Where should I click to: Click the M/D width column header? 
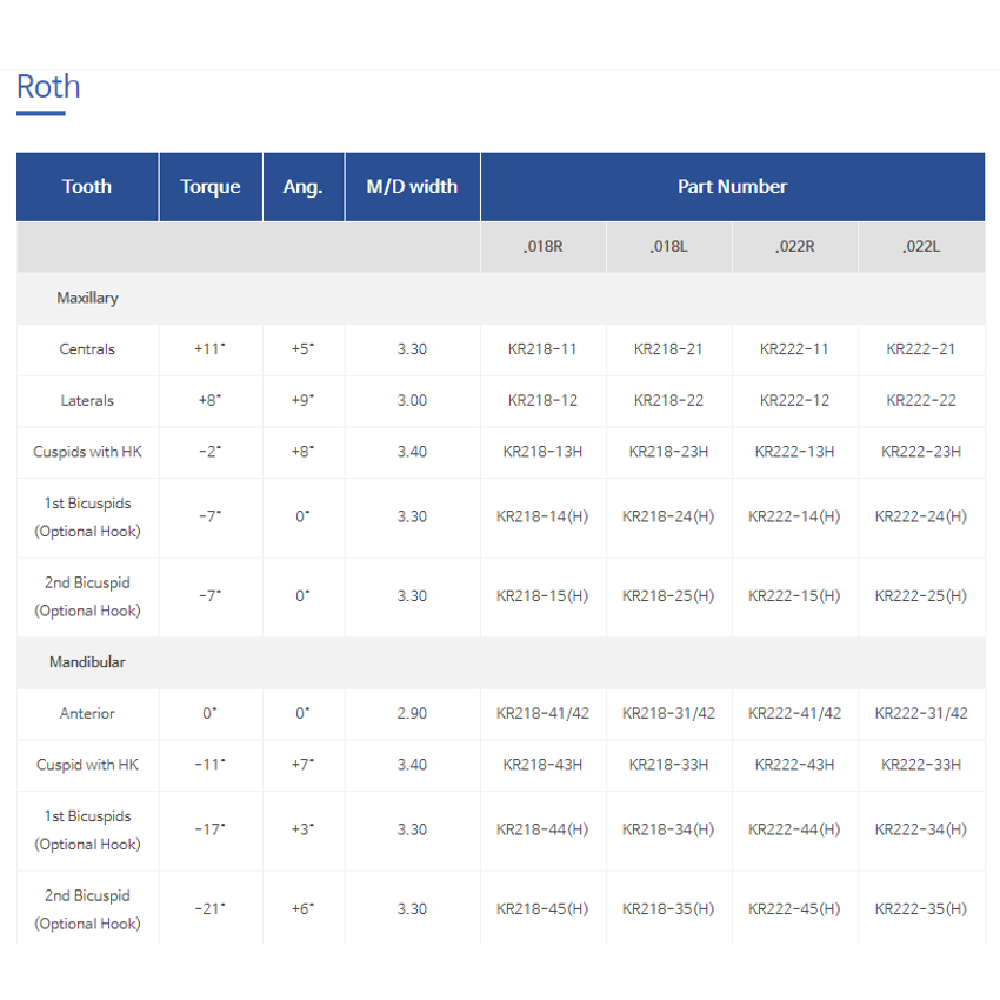tap(412, 187)
